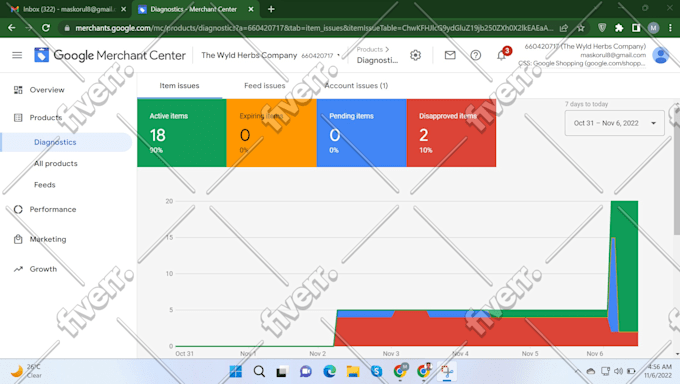Click the Google Merchant Center logo
The image size is (680, 384).
[110, 55]
